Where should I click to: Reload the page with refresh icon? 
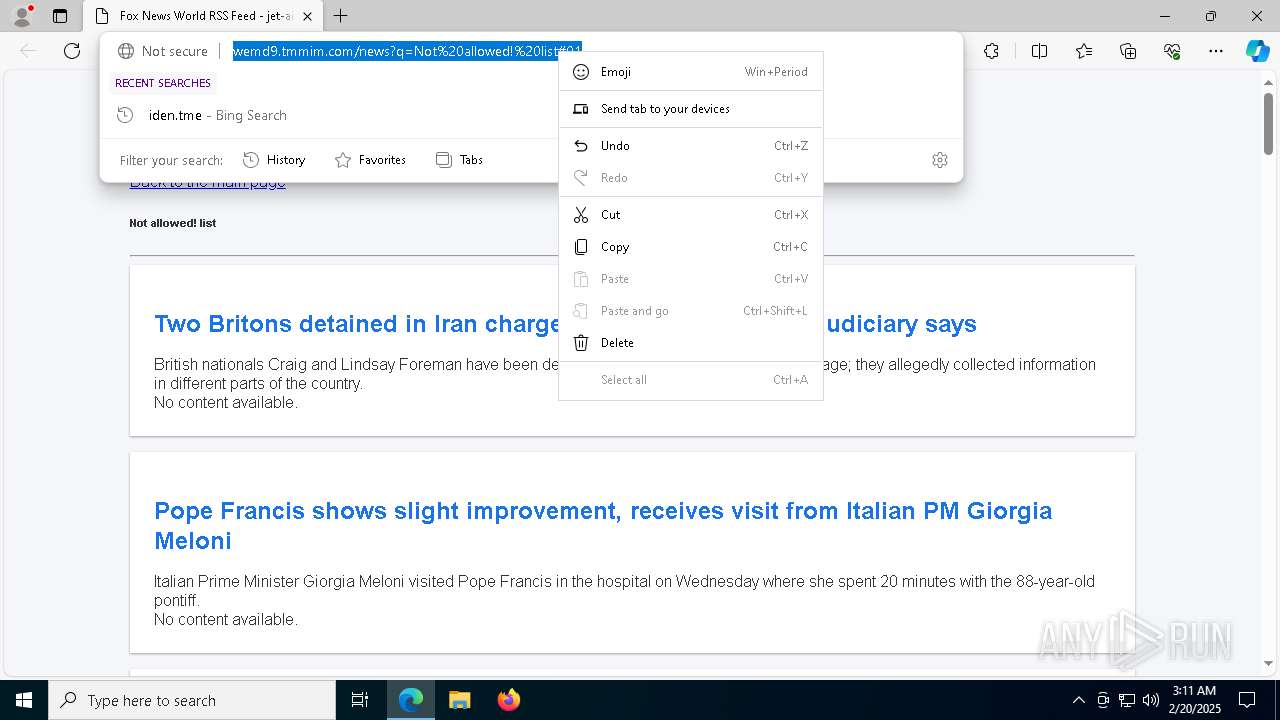72,51
